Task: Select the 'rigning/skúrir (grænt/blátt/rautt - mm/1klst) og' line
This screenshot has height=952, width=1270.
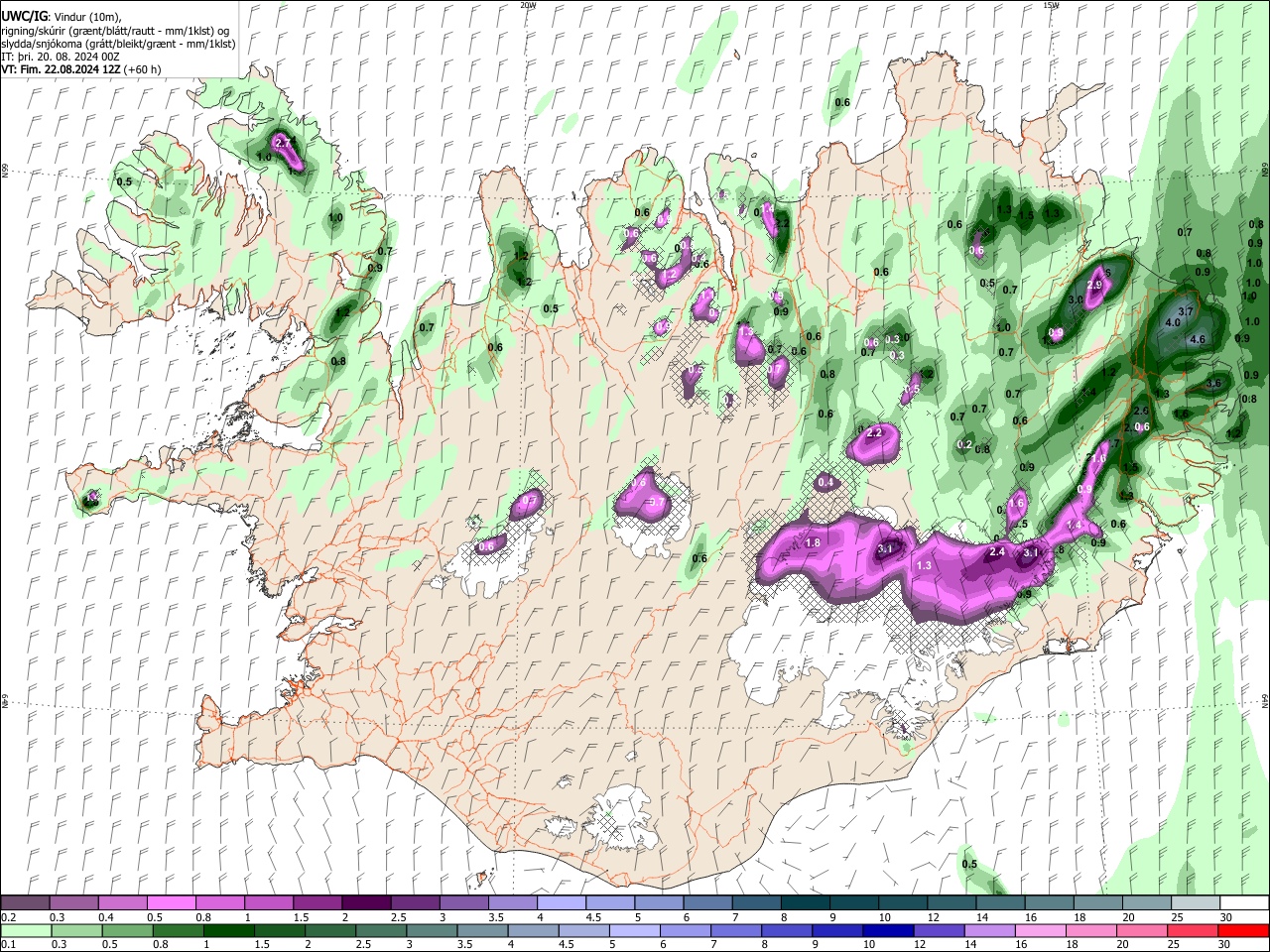Action: click(x=115, y=31)
